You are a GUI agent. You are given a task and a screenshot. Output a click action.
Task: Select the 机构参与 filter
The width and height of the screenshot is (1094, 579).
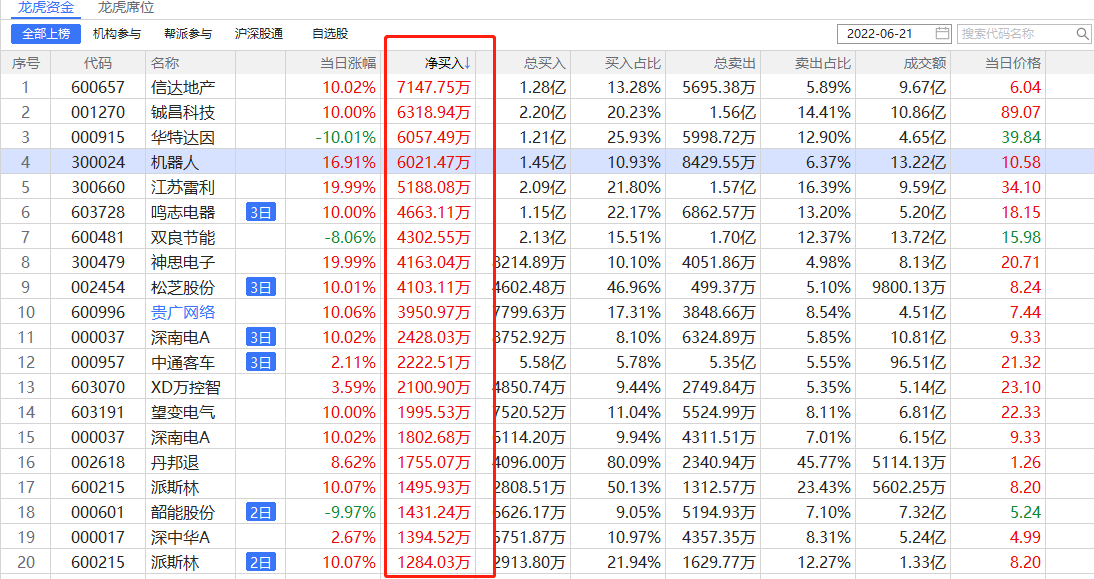pos(117,33)
